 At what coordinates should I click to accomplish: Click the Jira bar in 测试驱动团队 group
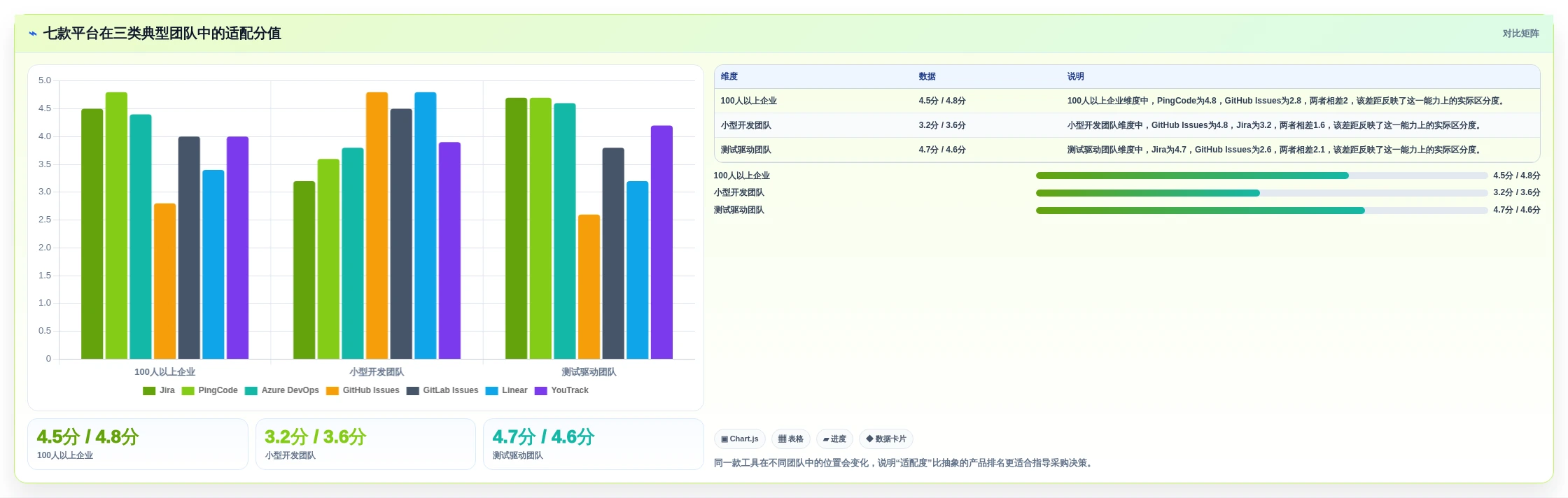click(517, 229)
